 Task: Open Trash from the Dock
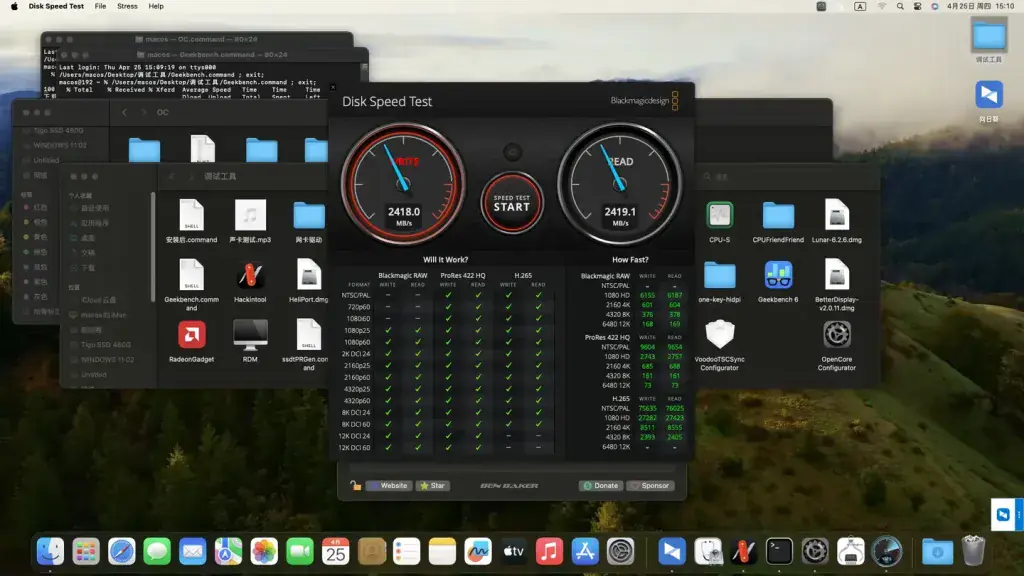click(x=973, y=552)
